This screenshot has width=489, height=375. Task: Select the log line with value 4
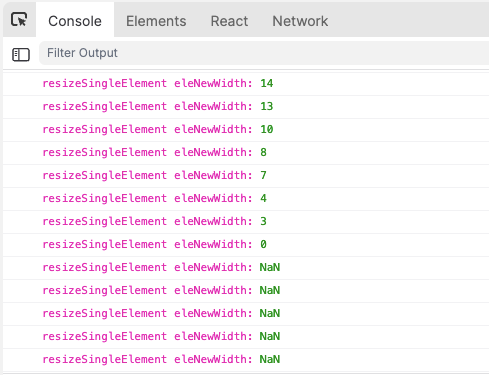click(x=246, y=199)
